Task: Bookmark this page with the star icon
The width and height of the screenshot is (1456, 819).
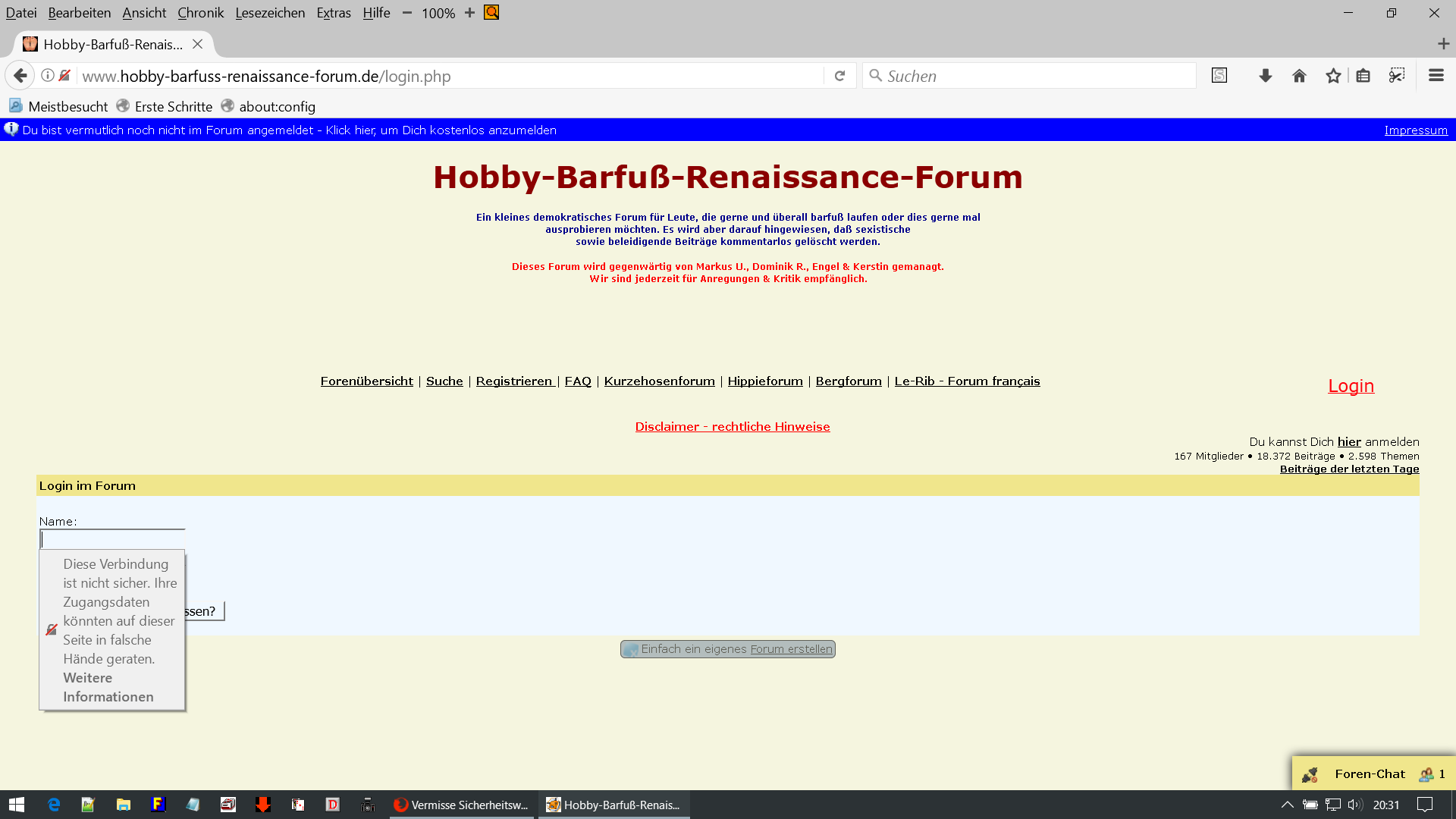Action: [1333, 76]
